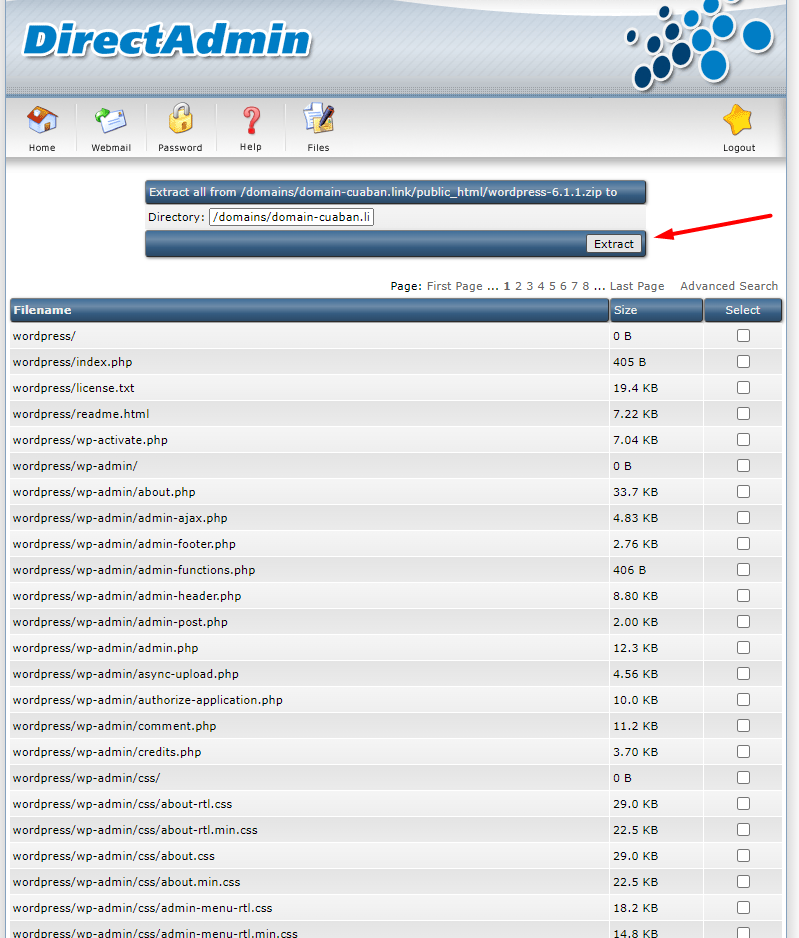Tick checkbox for admin-footer.php

pos(743,544)
